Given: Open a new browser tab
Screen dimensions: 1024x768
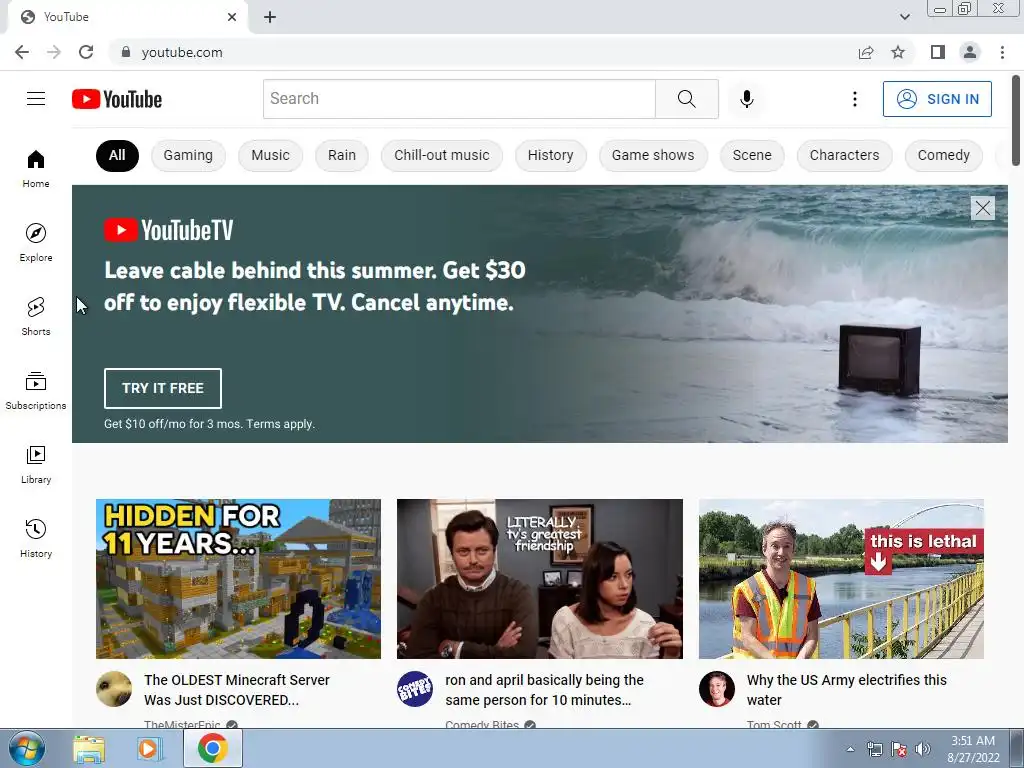Looking at the screenshot, I should point(270,17).
